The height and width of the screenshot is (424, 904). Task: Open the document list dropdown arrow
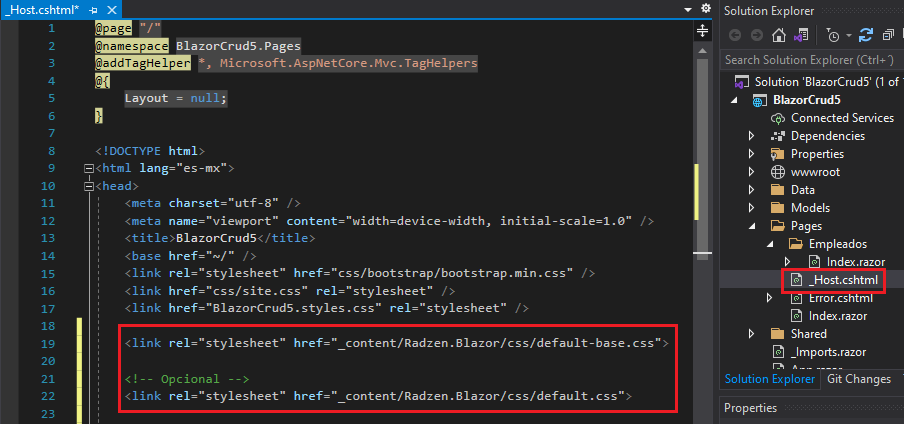point(687,9)
